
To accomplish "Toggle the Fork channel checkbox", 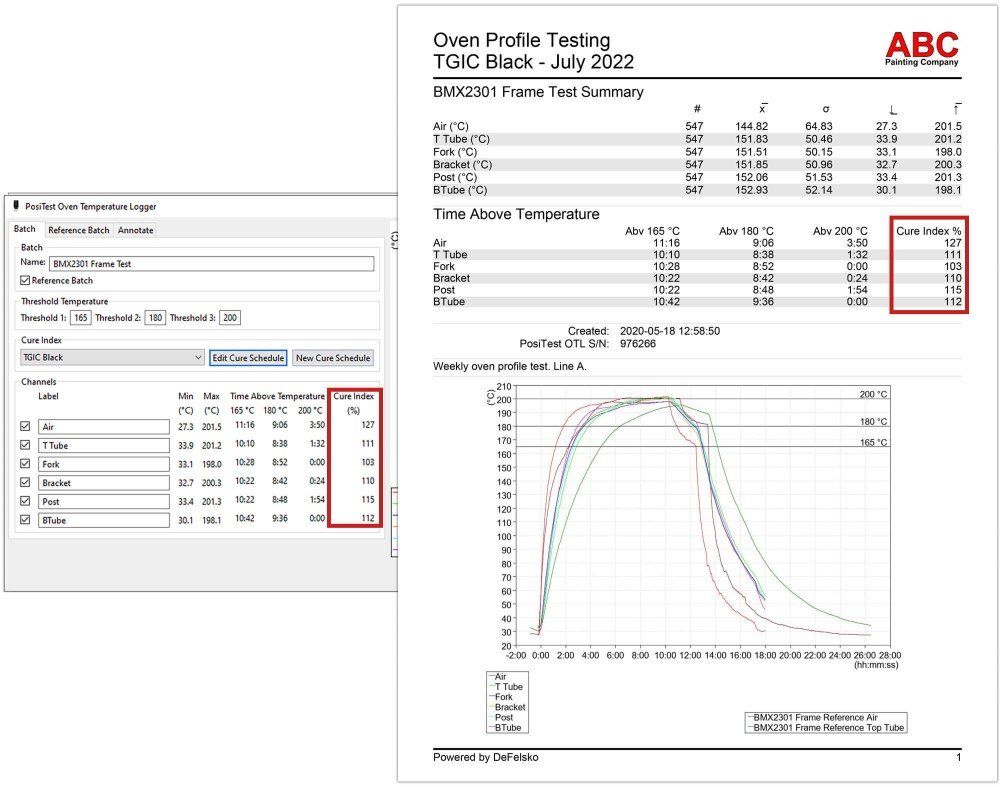I will tap(25, 464).
